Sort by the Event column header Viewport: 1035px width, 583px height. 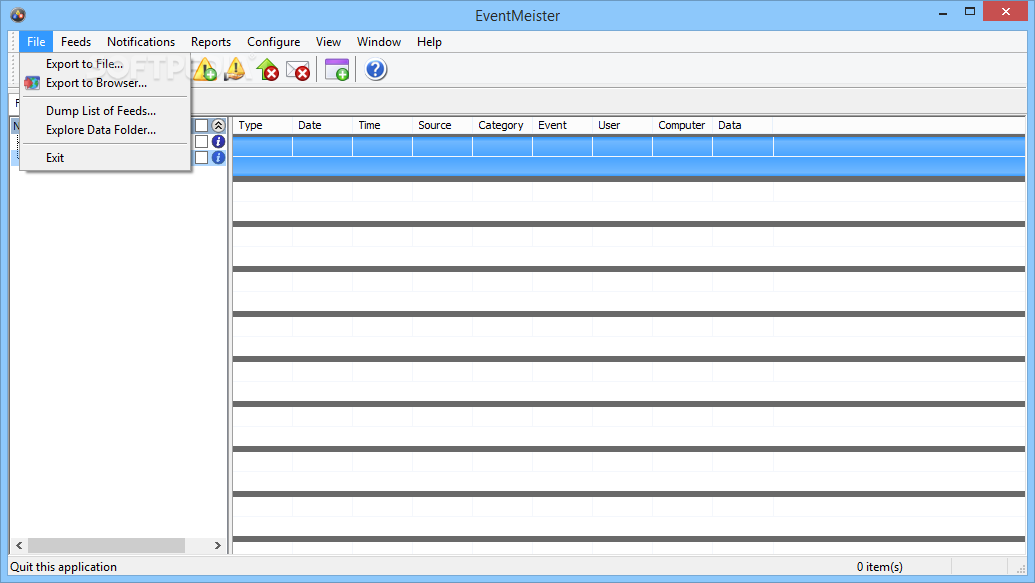click(x=562, y=125)
